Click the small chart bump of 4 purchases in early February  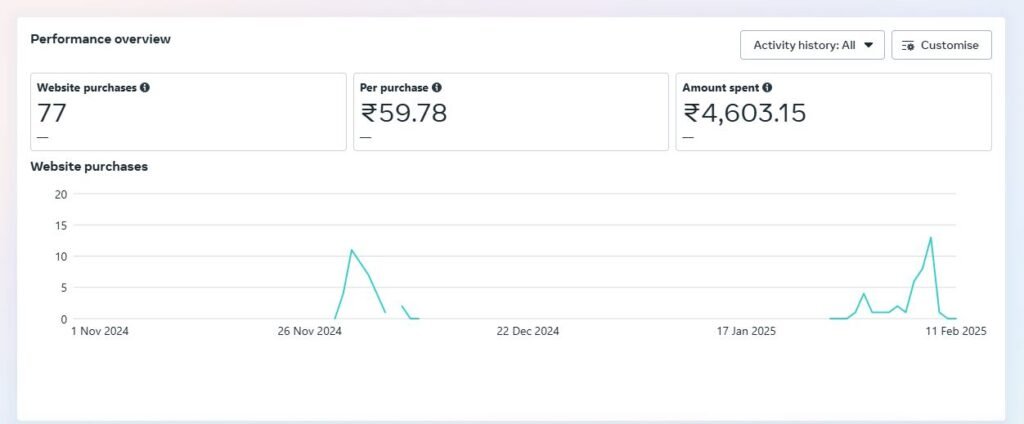[x=863, y=294]
